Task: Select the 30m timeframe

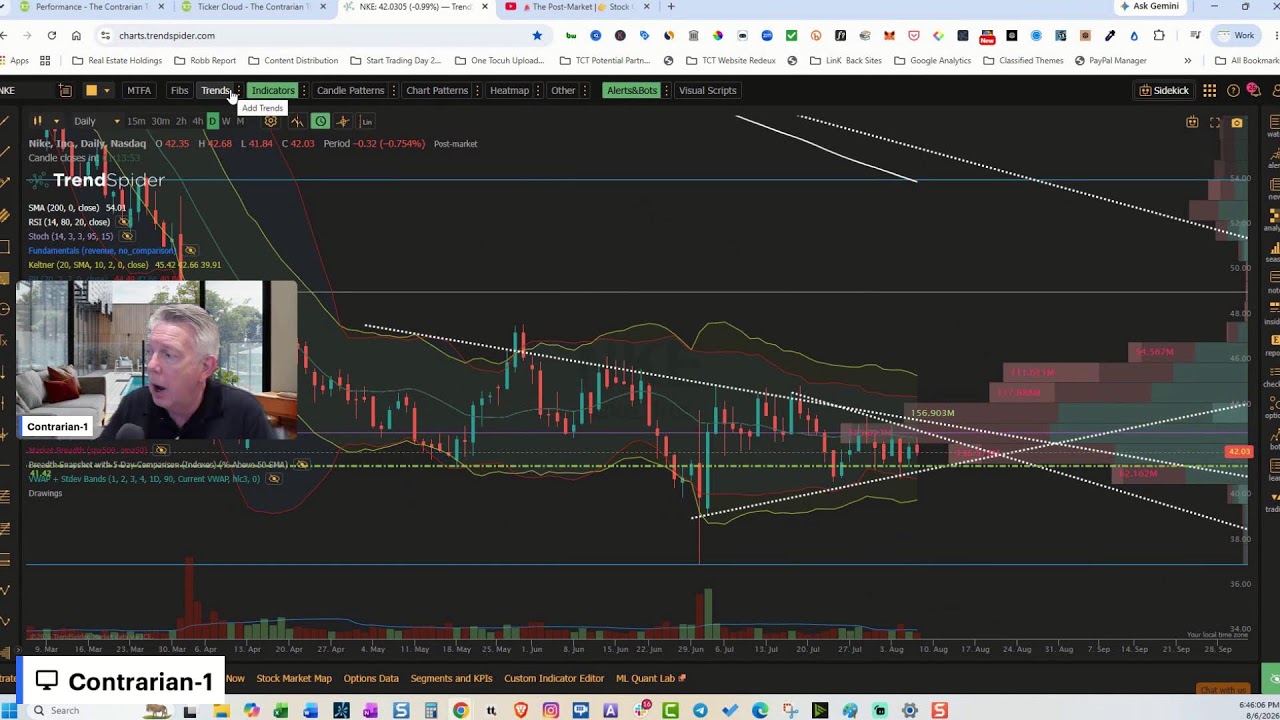Action: 160,121
